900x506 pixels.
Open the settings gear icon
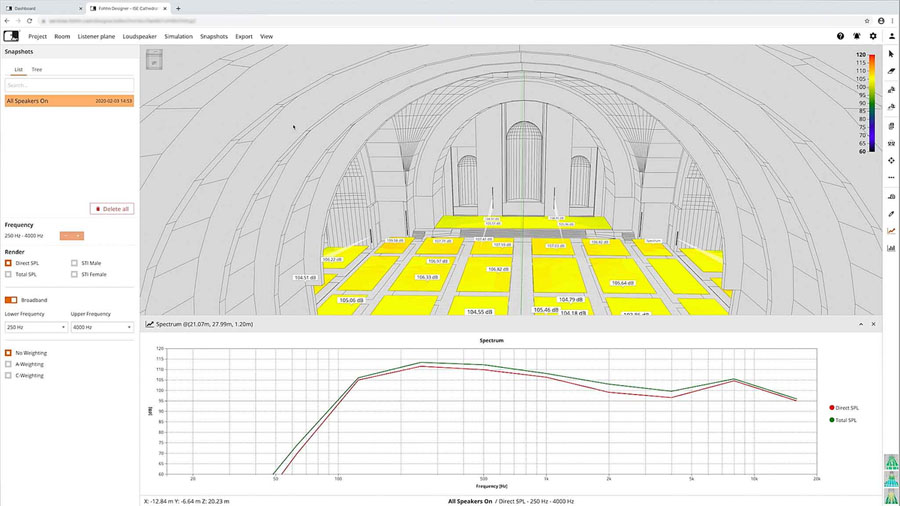[x=873, y=36]
